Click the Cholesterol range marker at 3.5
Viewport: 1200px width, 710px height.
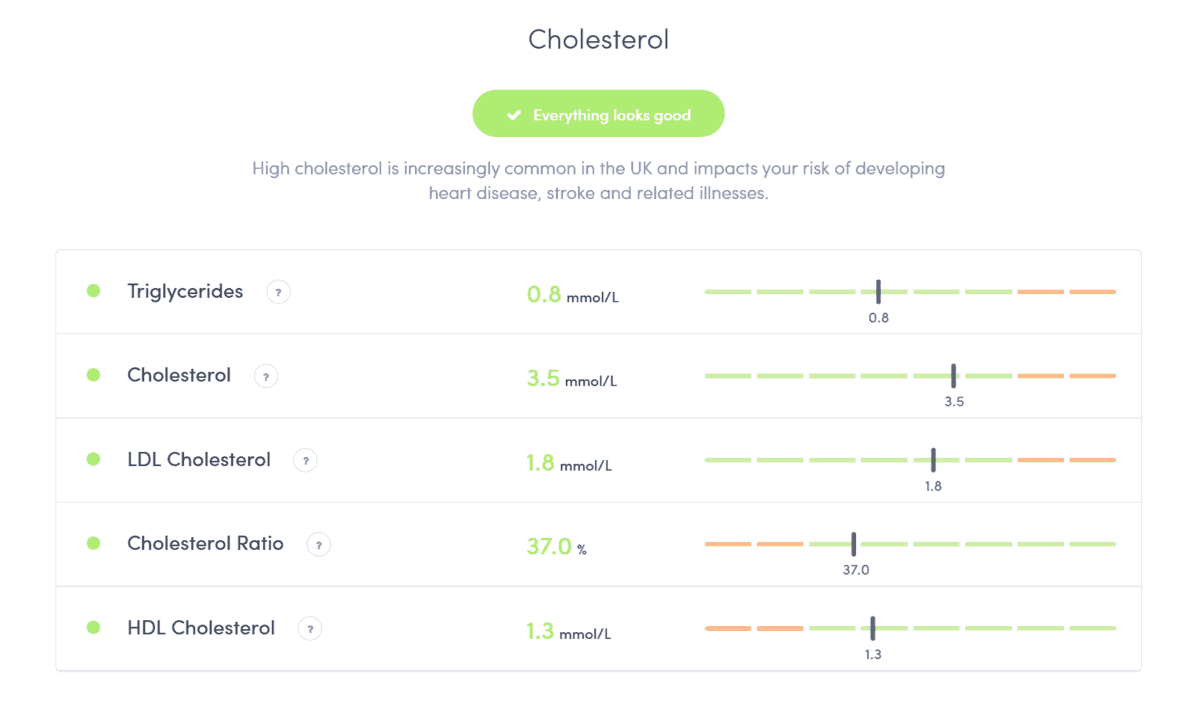tap(954, 375)
